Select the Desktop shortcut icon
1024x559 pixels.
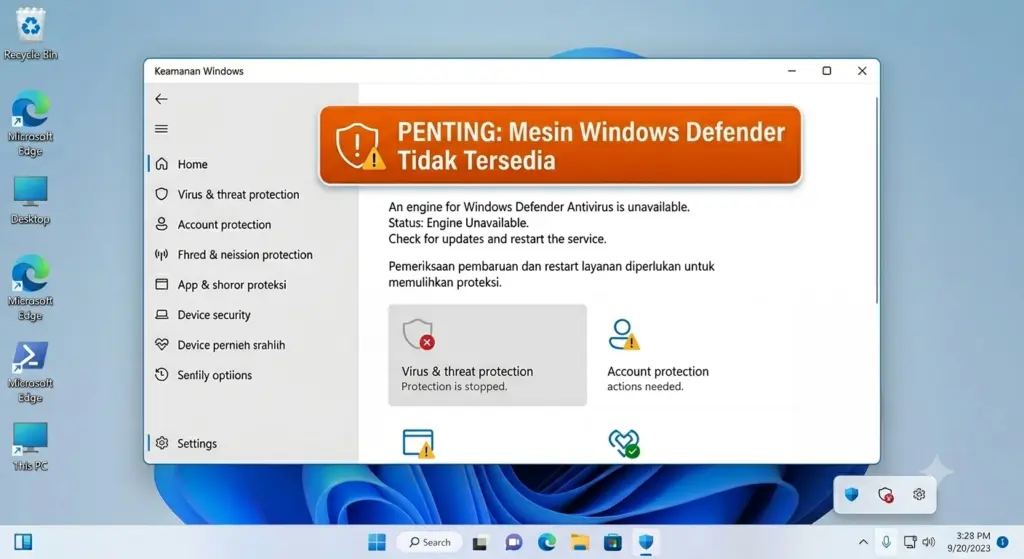(30, 201)
